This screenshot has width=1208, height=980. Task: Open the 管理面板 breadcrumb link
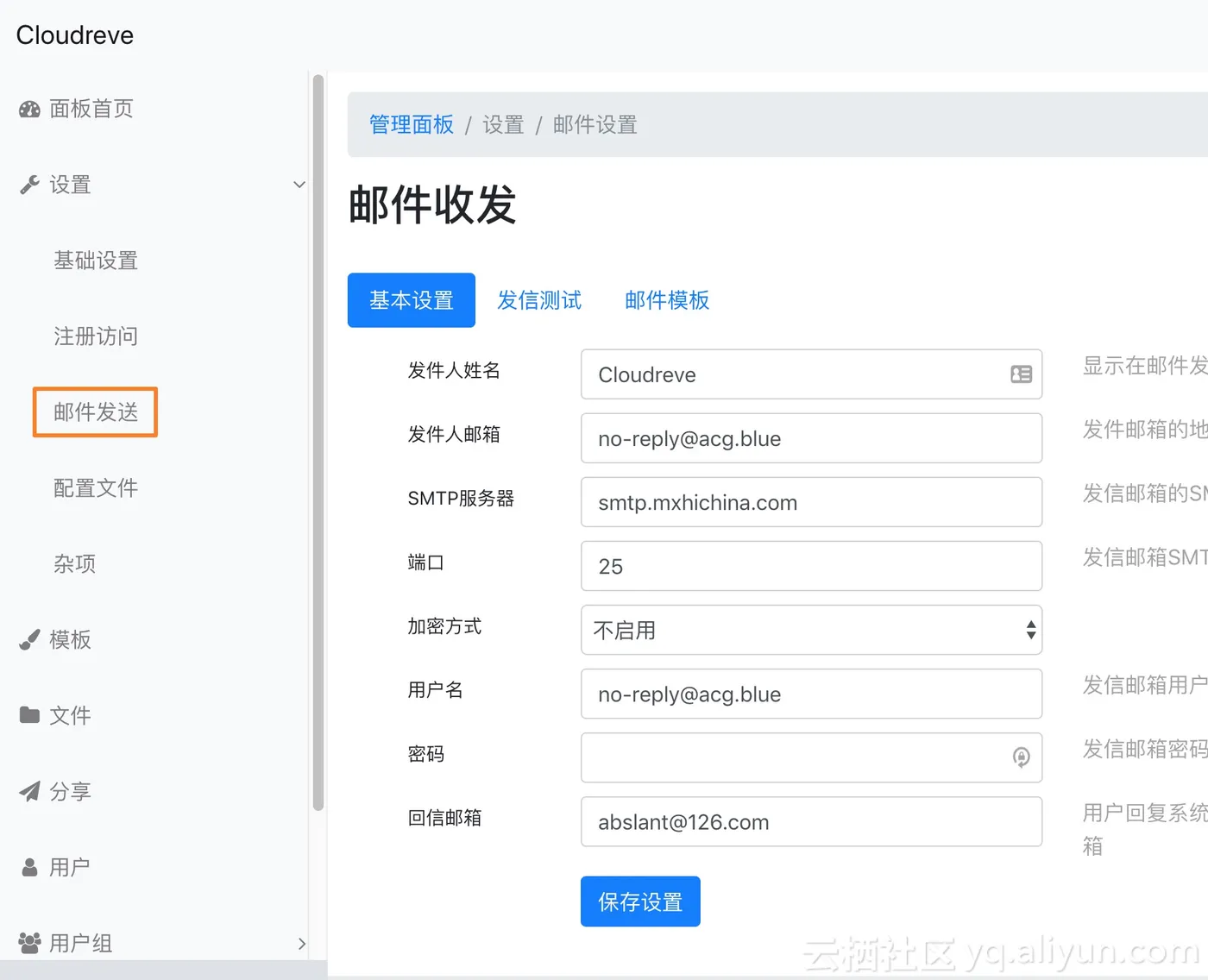[x=412, y=125]
